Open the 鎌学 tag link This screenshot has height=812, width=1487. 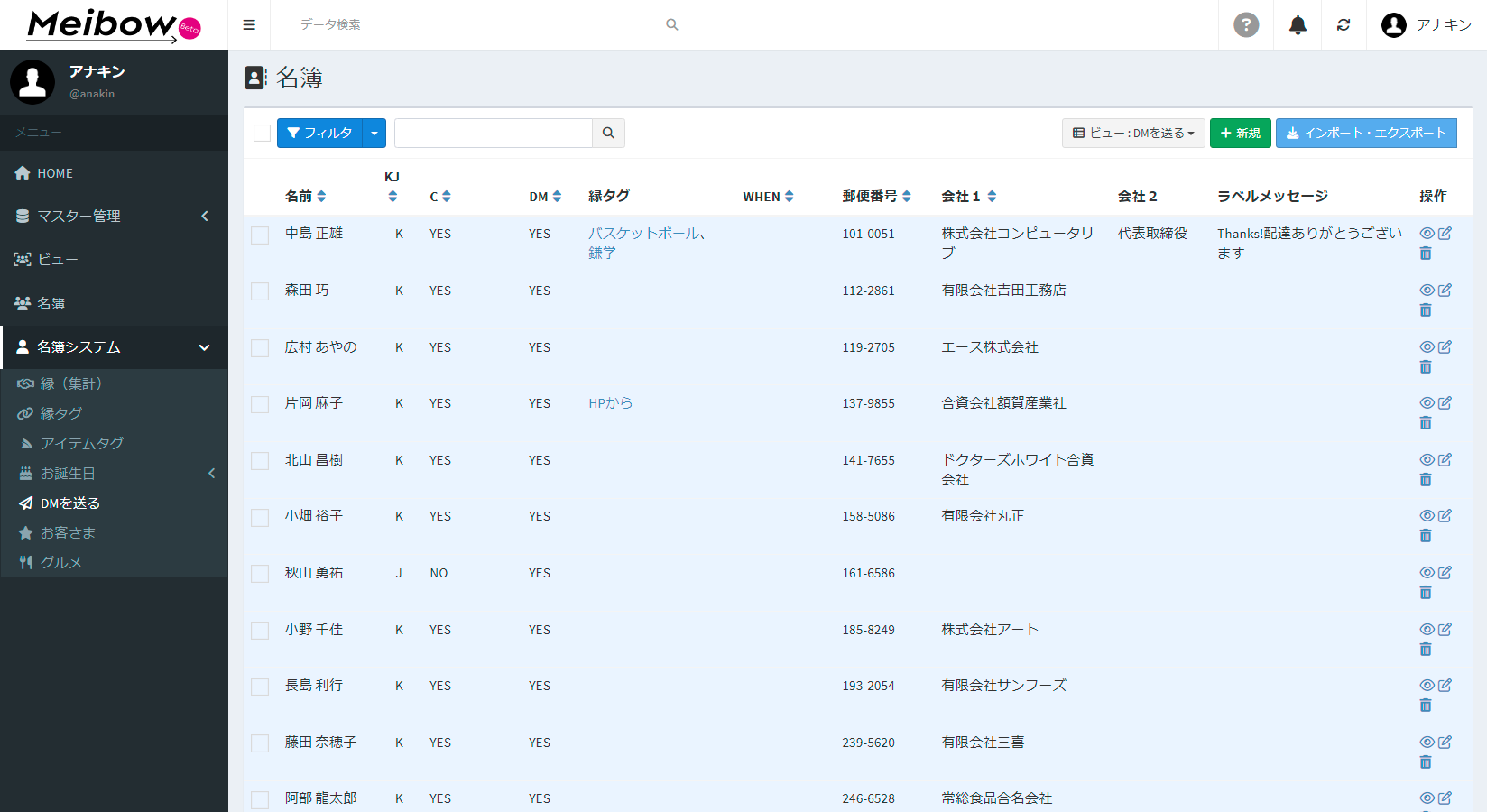coord(602,254)
